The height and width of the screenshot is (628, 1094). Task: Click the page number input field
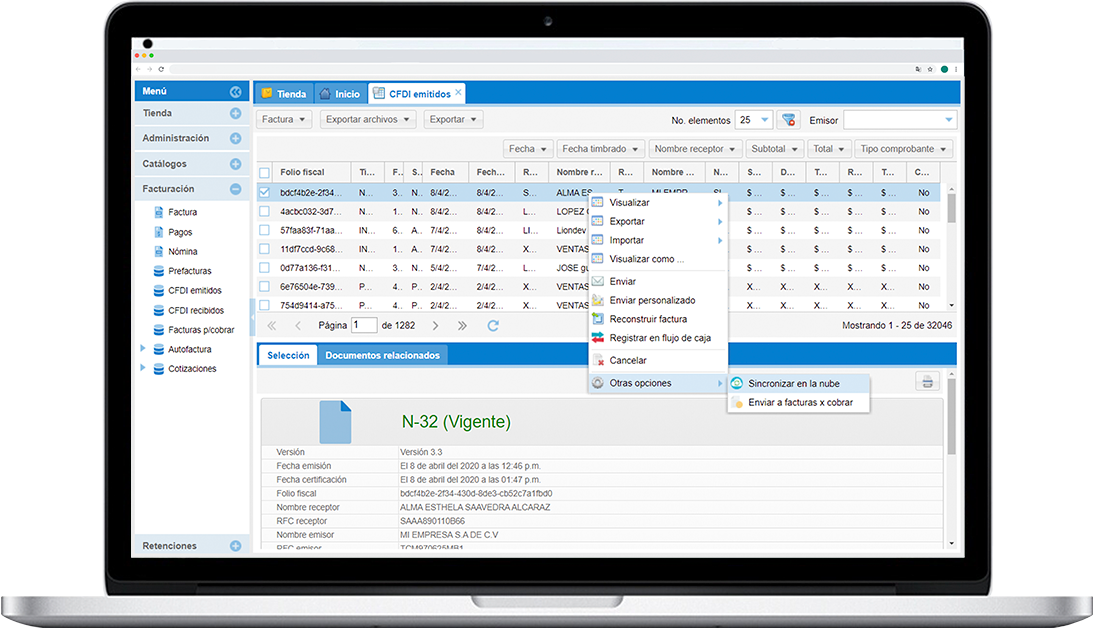364,326
